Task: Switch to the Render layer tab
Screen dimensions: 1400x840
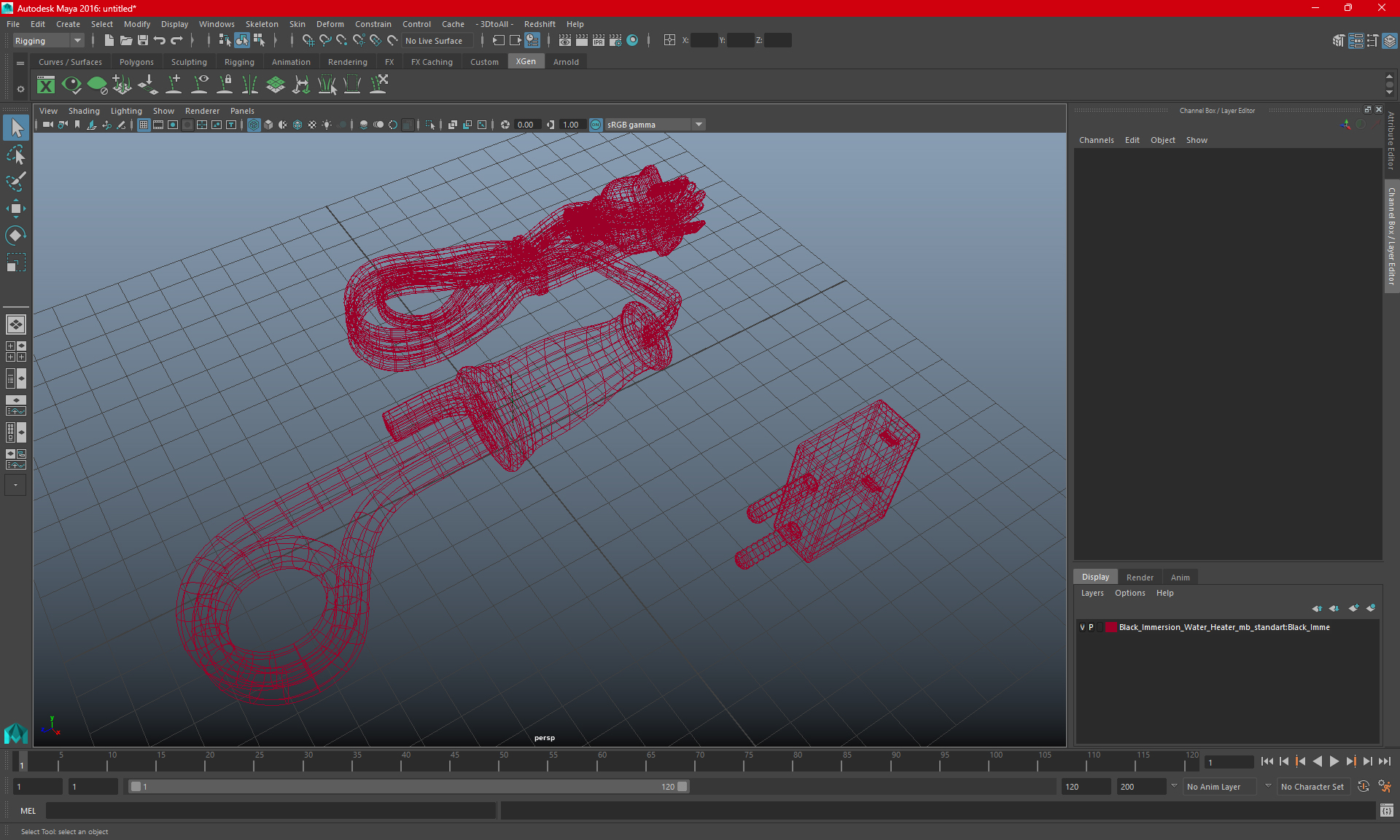Action: point(1140,577)
